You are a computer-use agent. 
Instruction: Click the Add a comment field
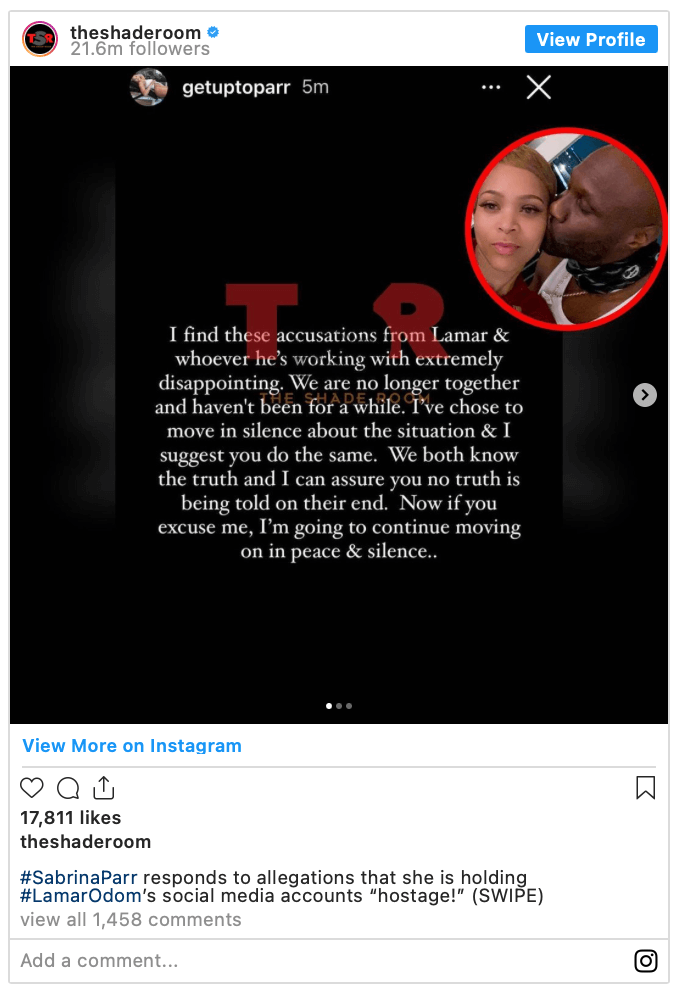click(323, 961)
